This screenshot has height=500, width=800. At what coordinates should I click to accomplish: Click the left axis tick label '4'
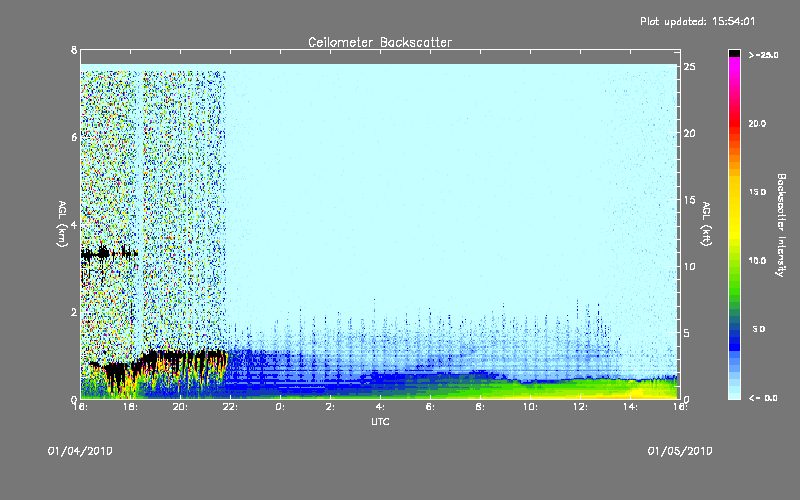[x=74, y=224]
